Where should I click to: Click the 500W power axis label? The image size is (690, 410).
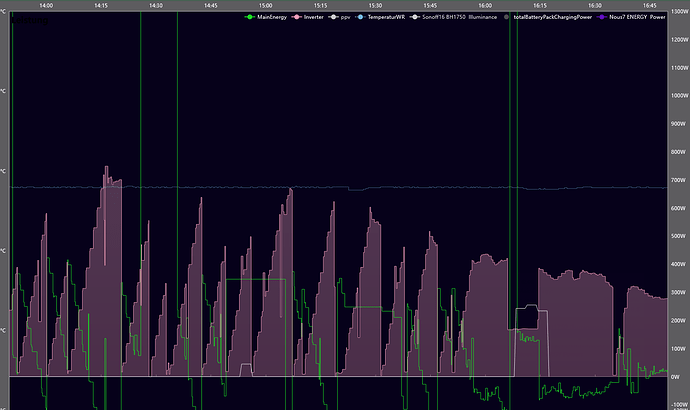[x=679, y=236]
